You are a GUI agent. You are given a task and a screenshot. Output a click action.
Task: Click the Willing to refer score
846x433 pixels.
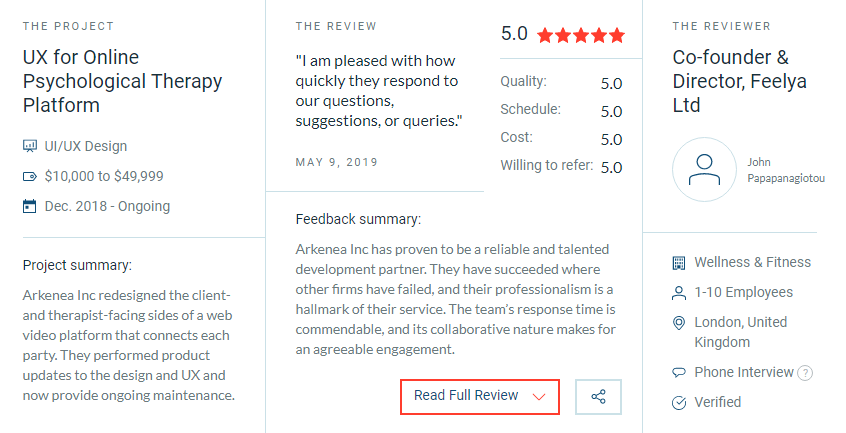coord(611,167)
